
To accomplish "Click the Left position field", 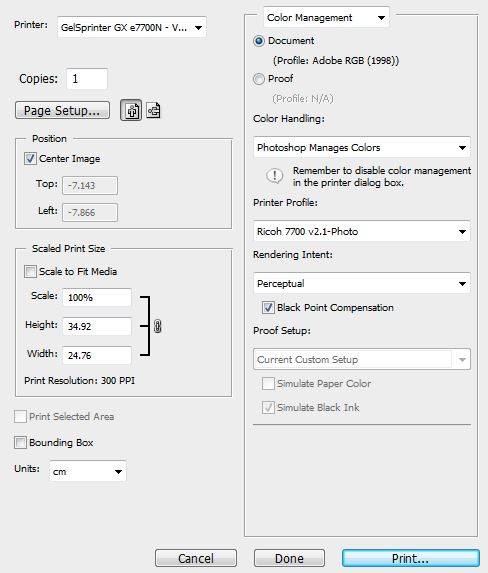I will [90, 212].
